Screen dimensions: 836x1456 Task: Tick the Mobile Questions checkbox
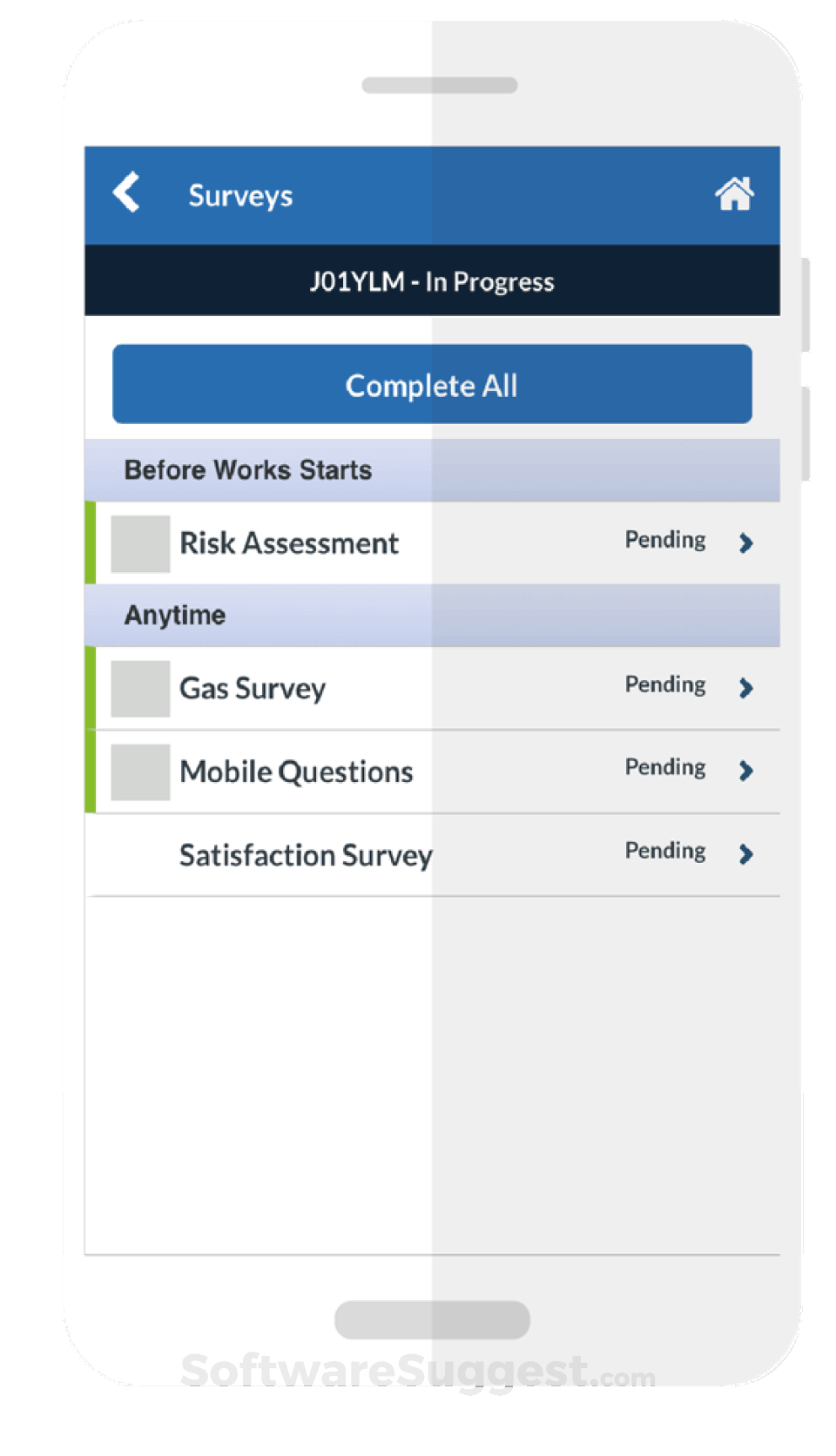[x=140, y=772]
